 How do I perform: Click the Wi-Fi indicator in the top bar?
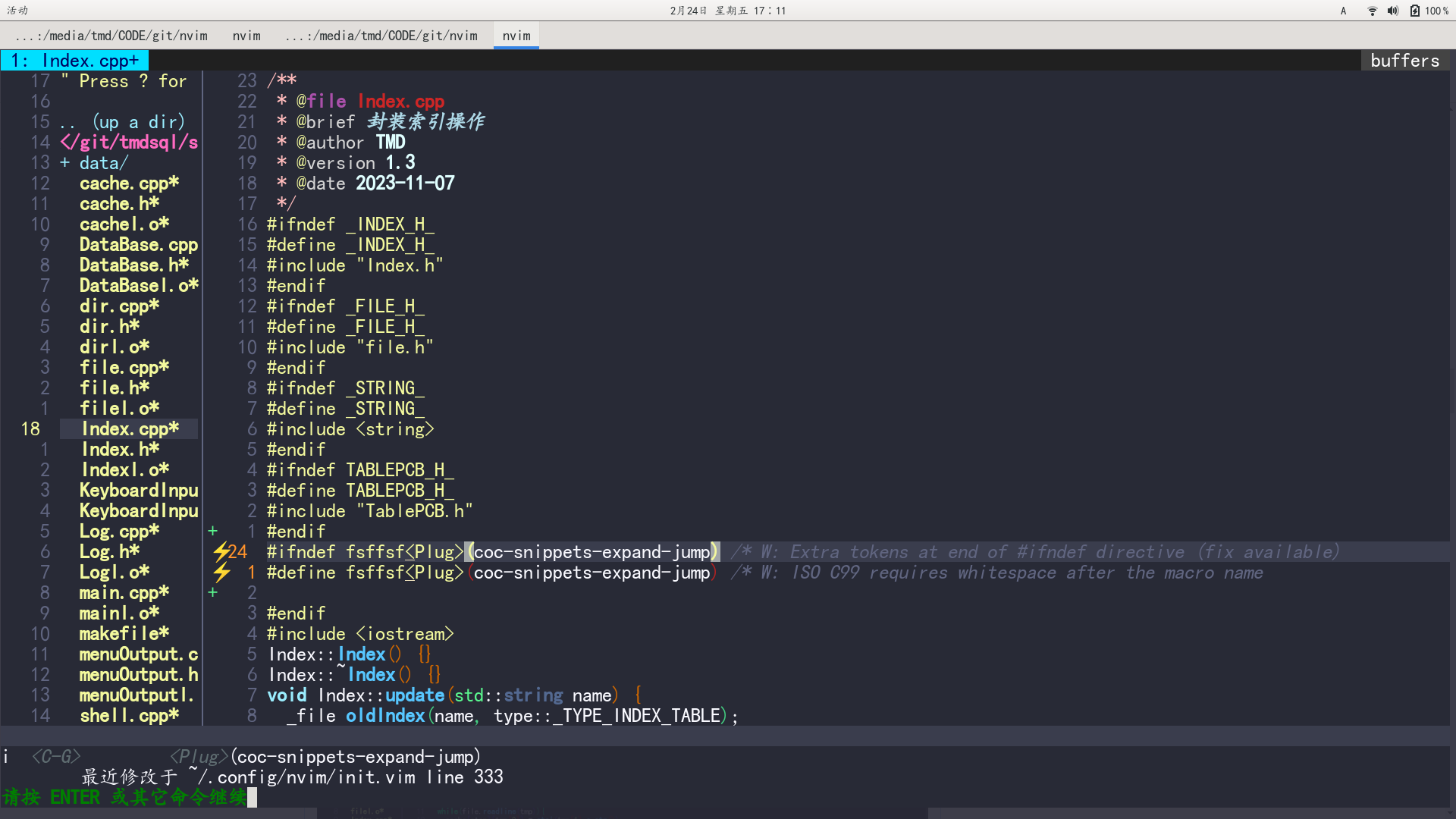[x=1371, y=11]
